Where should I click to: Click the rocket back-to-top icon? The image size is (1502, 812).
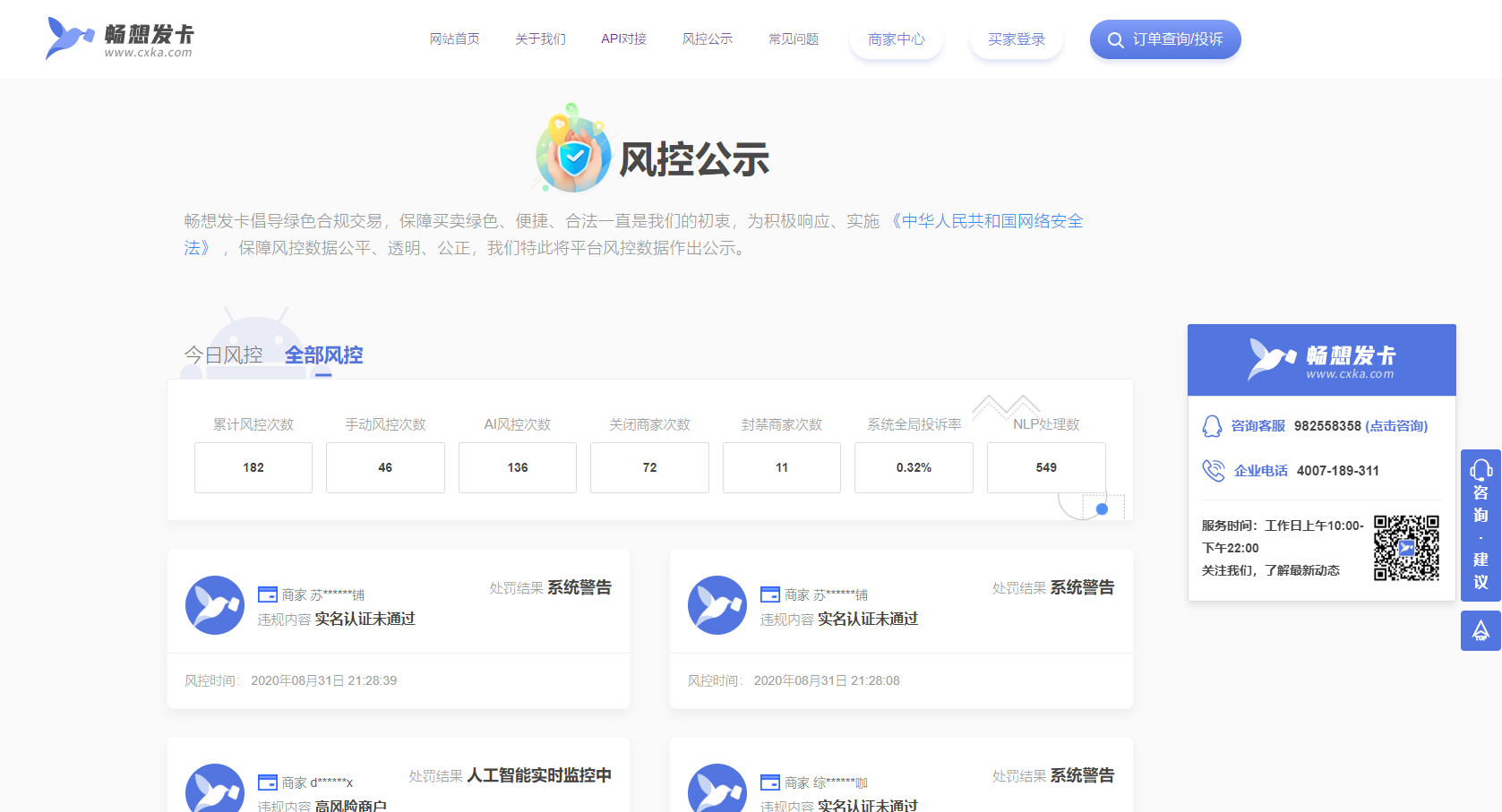click(1481, 630)
